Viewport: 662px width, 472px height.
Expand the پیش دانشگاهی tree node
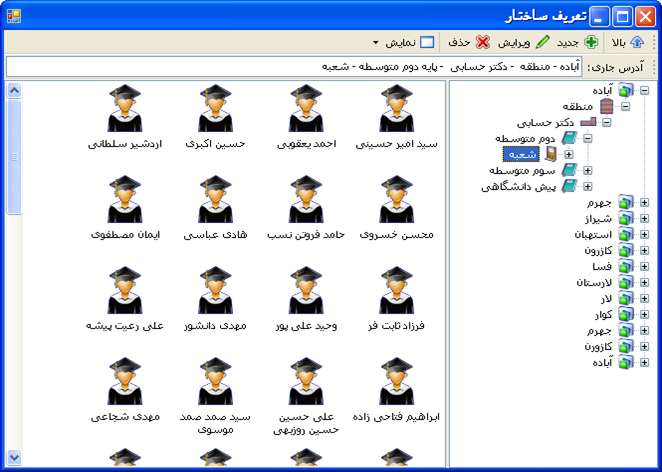588,187
